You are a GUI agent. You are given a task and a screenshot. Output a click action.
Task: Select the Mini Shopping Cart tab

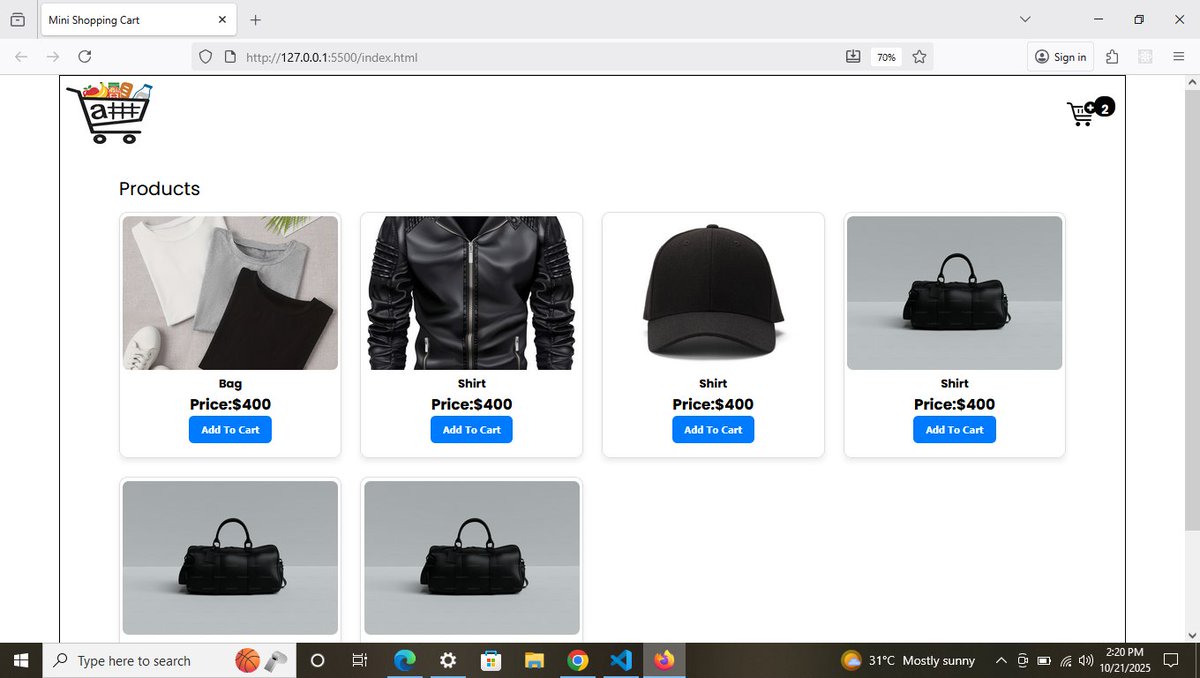point(138,20)
